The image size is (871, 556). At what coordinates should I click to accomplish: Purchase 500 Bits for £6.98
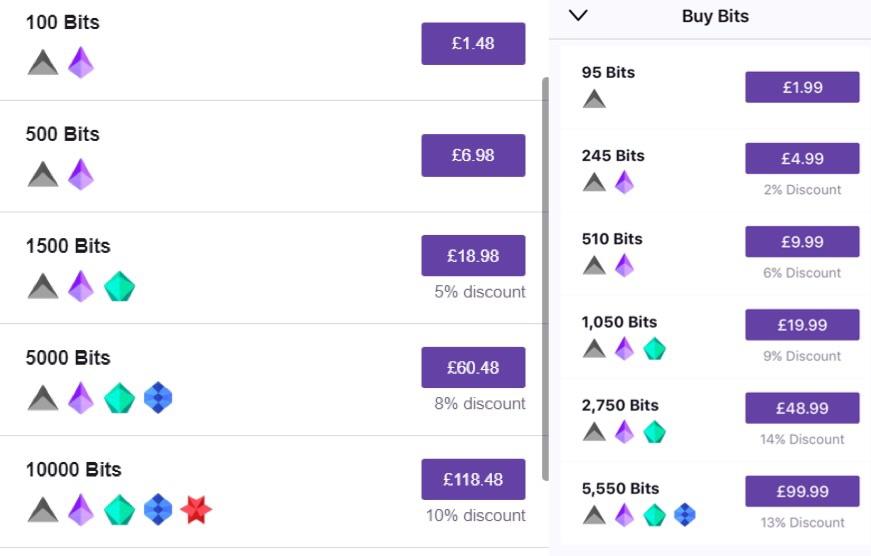click(473, 155)
